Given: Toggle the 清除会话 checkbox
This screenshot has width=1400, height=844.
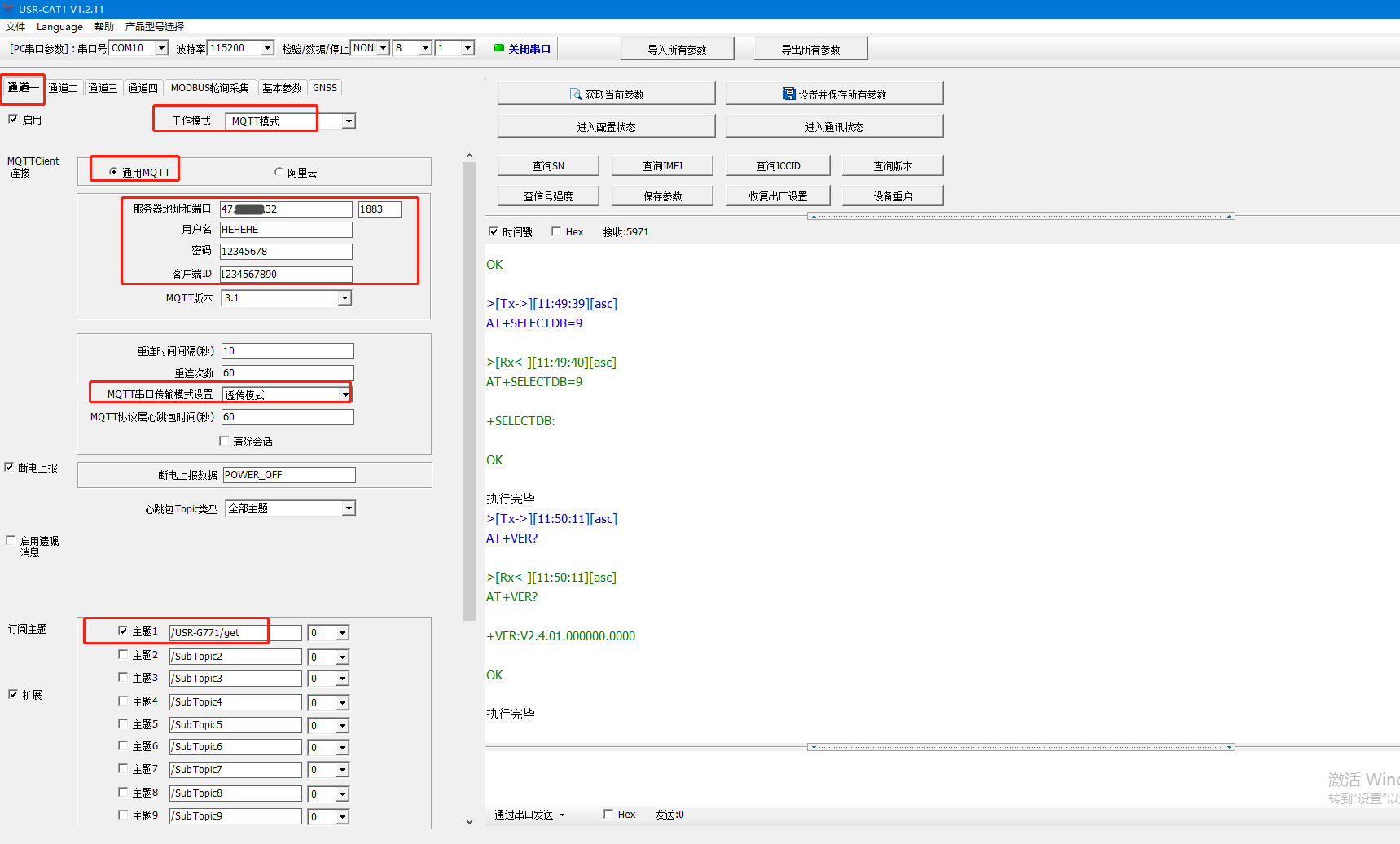Looking at the screenshot, I should [224, 442].
